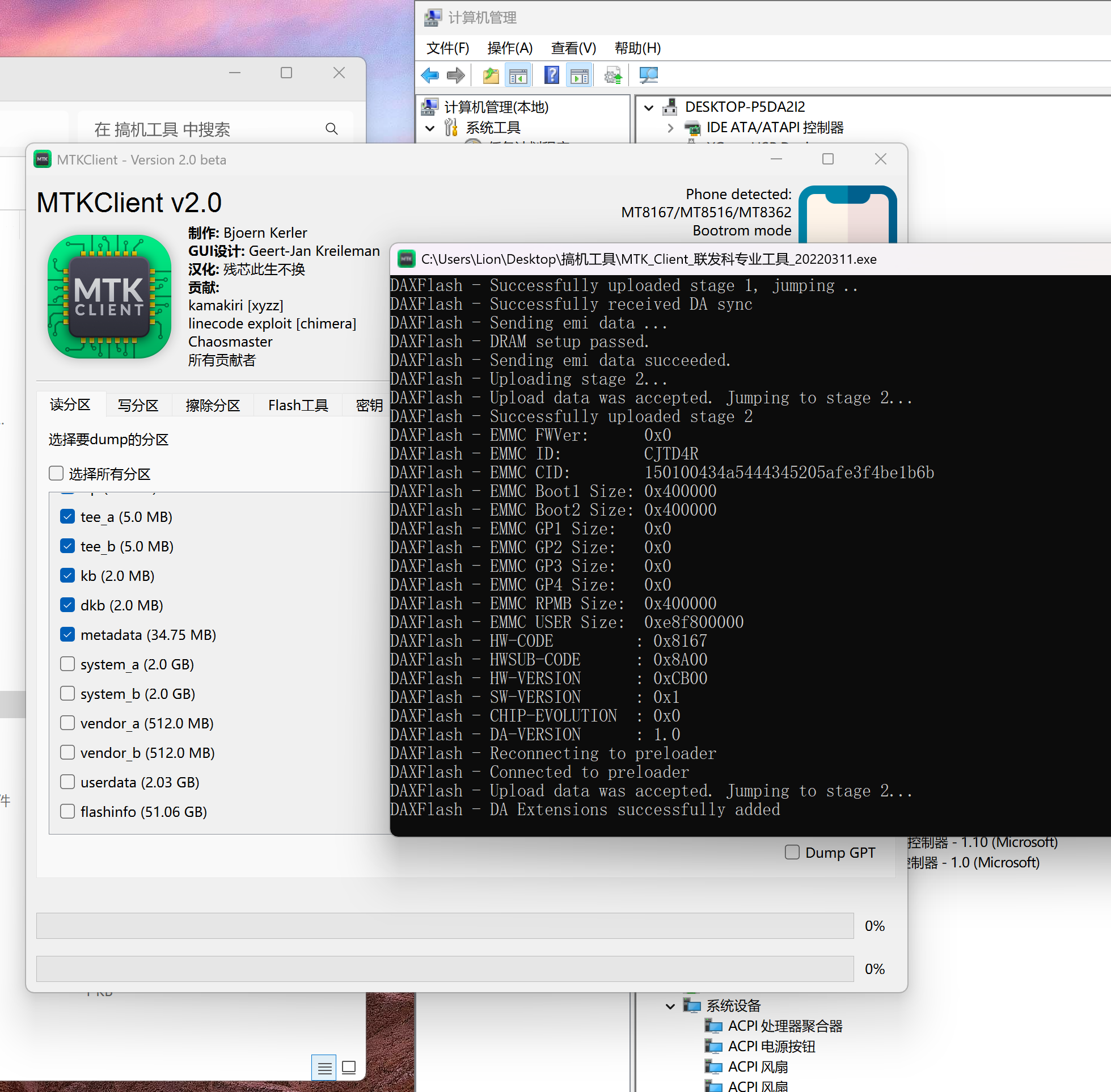Tick the system_a (2.0 GB) checkbox
The image size is (1111, 1092).
[x=67, y=664]
